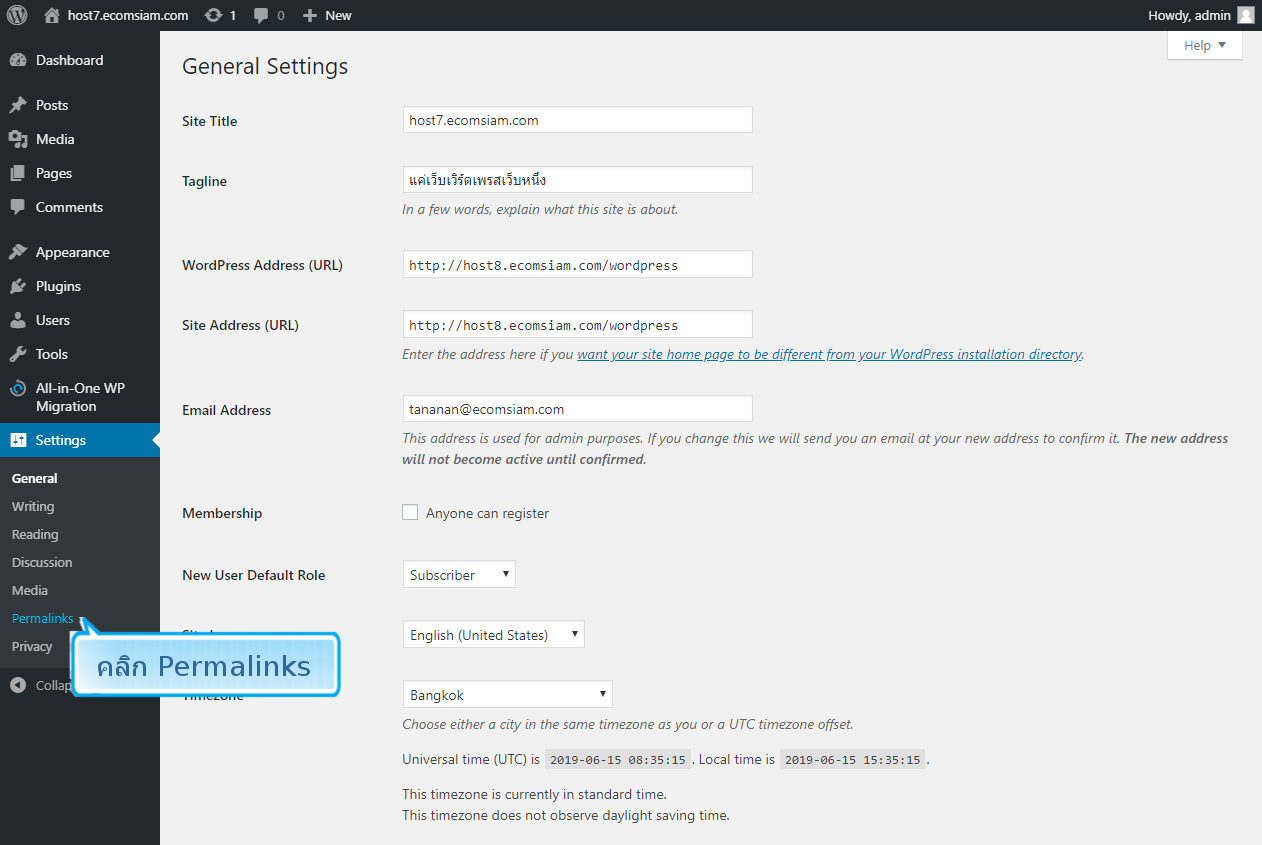Open the Discussion settings submenu
Screen dimensions: 1262x845
tap(42, 562)
